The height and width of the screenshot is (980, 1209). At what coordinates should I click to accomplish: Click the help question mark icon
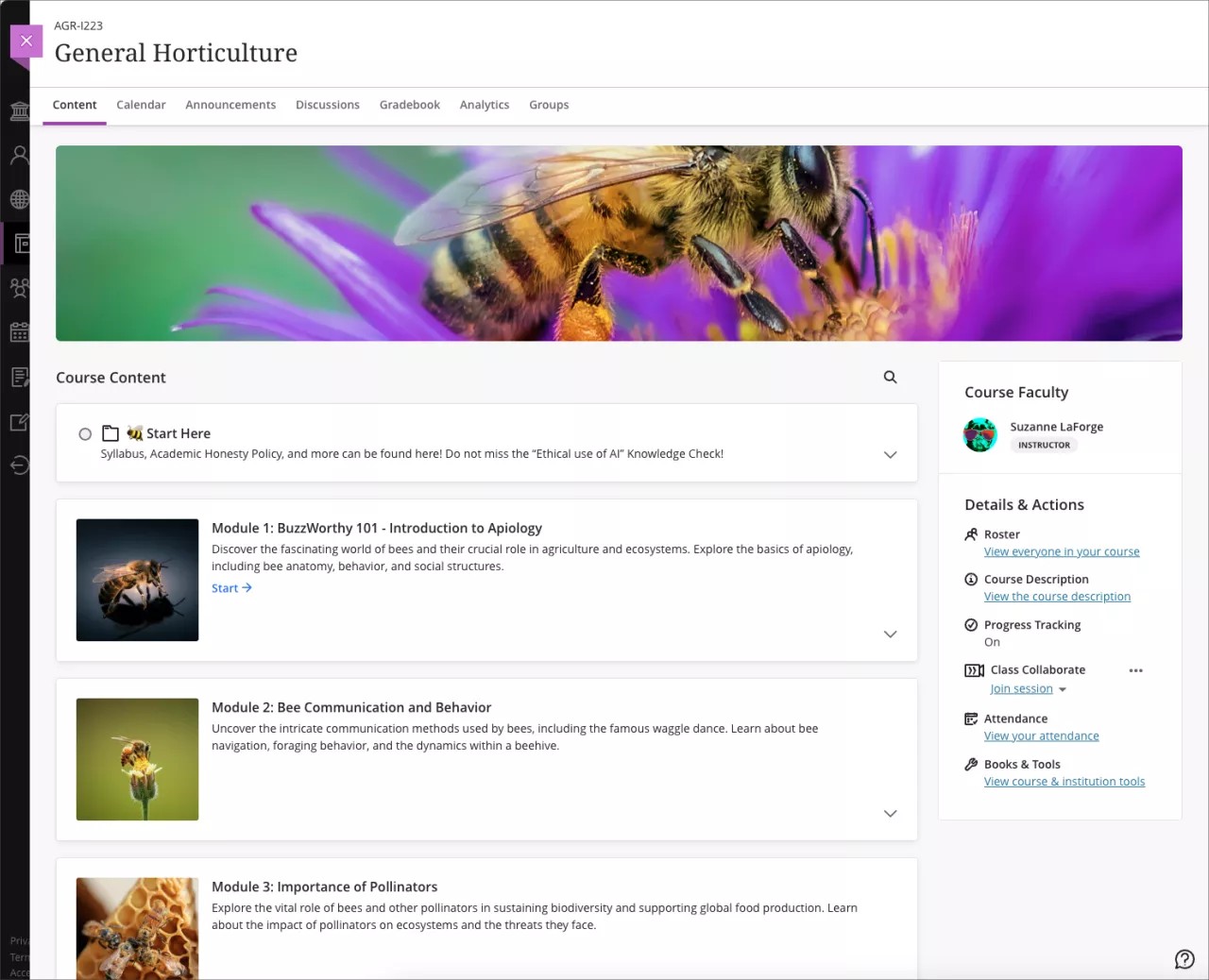pos(1184,958)
